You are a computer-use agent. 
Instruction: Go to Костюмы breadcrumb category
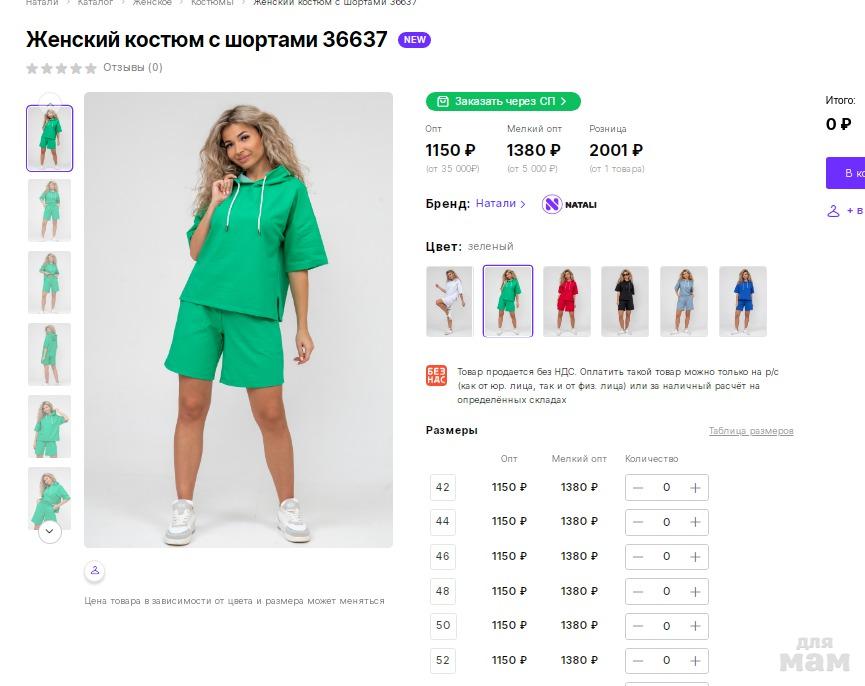(x=212, y=3)
